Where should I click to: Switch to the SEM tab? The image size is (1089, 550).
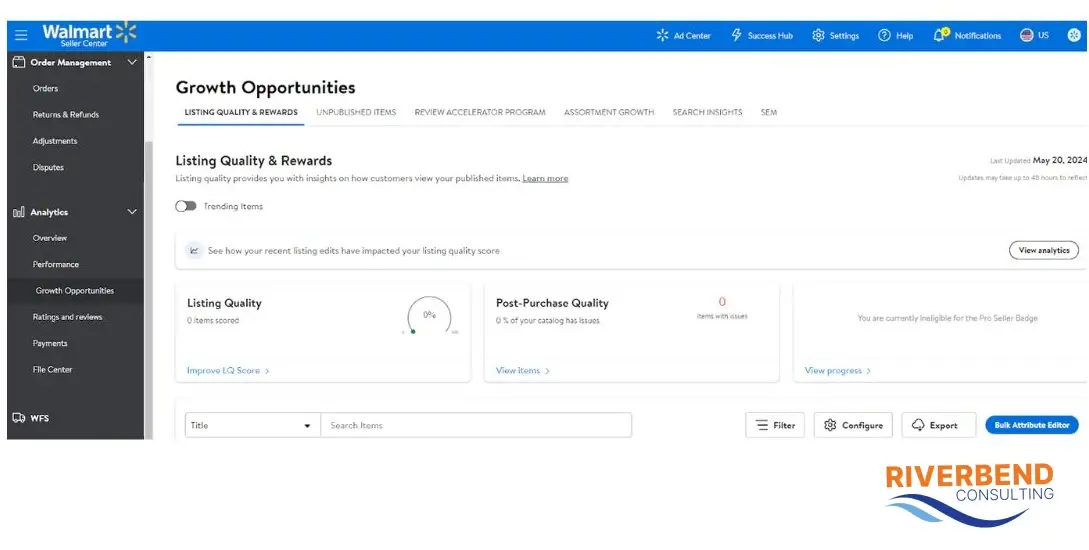click(769, 112)
